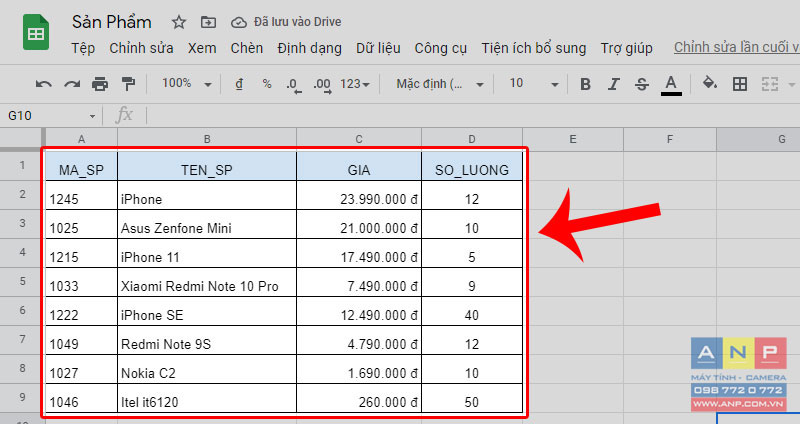The image size is (800, 424).
Task: Select the MA_SP header cell
Action: point(82,166)
